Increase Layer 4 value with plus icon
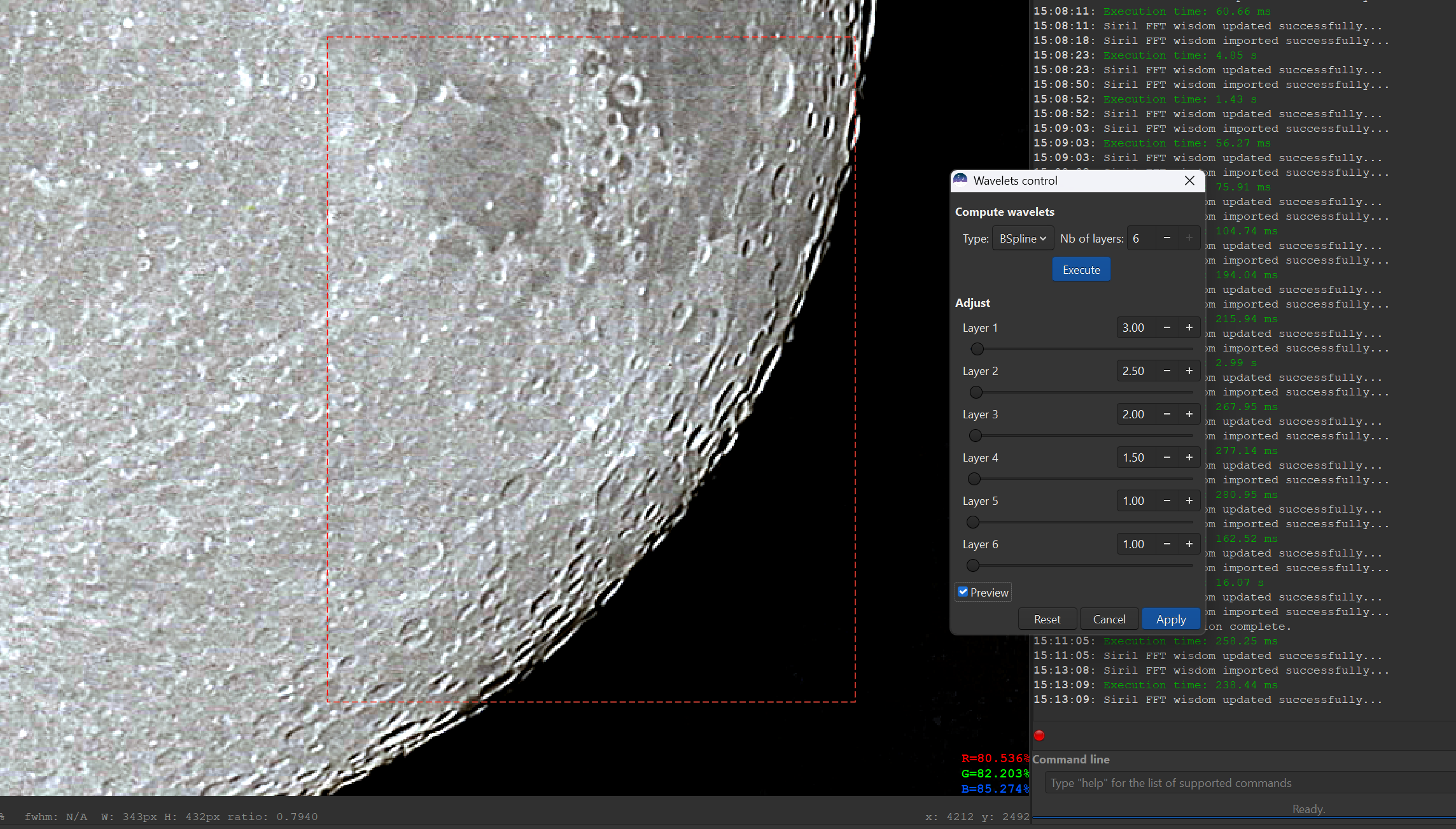The image size is (1456, 829). point(1189,457)
